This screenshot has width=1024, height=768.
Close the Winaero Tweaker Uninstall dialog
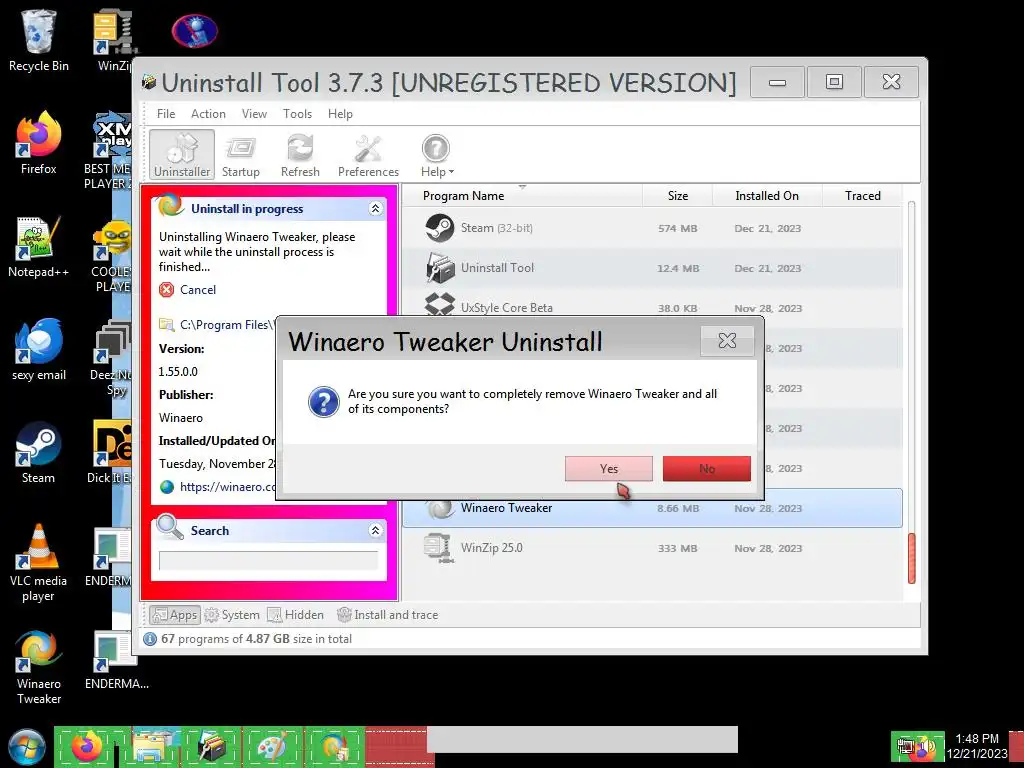pos(727,340)
